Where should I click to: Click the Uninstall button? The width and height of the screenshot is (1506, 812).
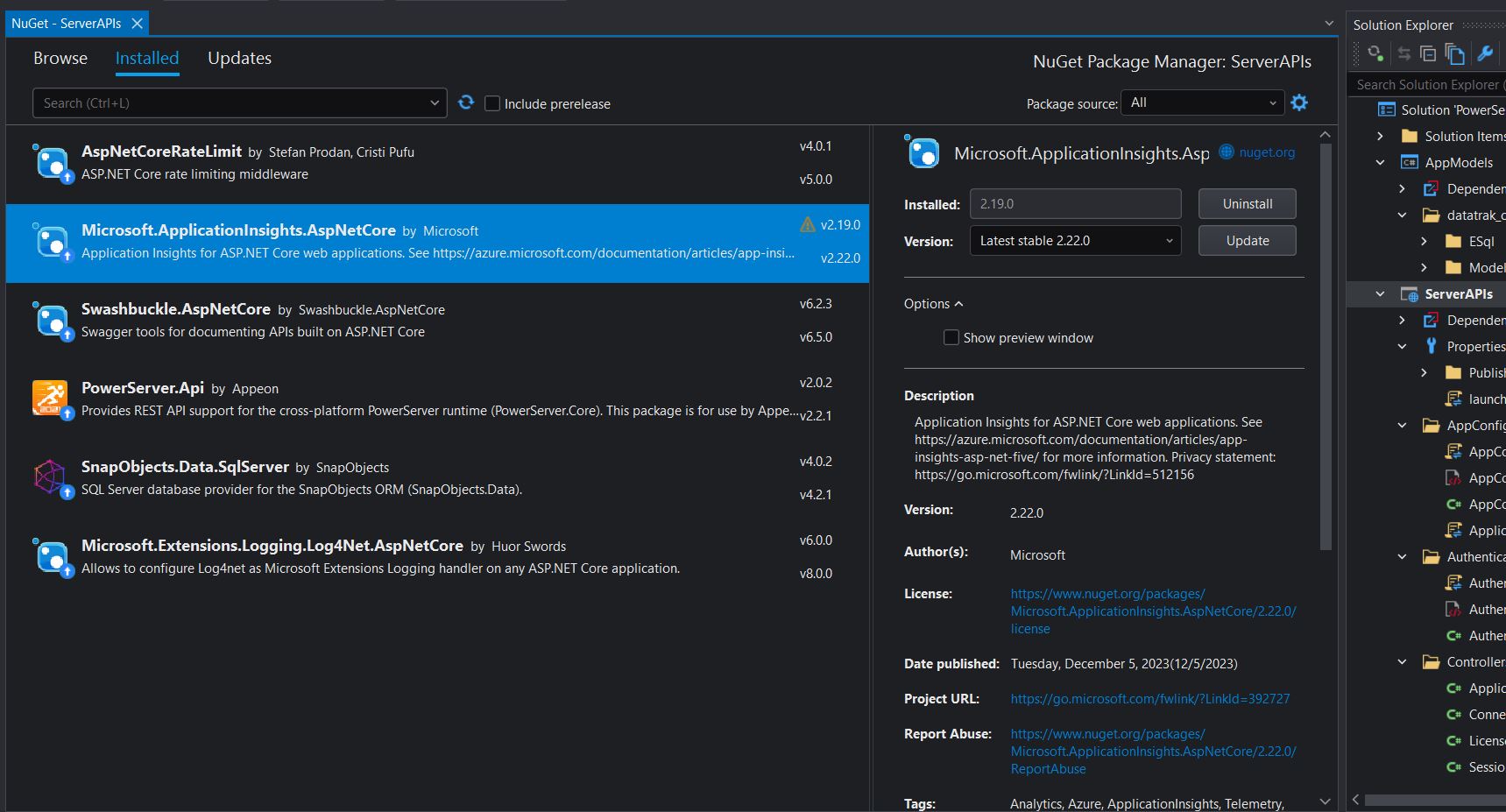click(1247, 204)
